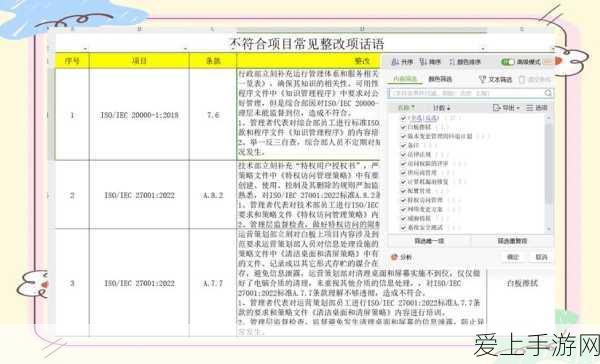Sort ascending with the 升序 icon
Screen dimensions: 600x364
pyautogui.click(x=395, y=62)
